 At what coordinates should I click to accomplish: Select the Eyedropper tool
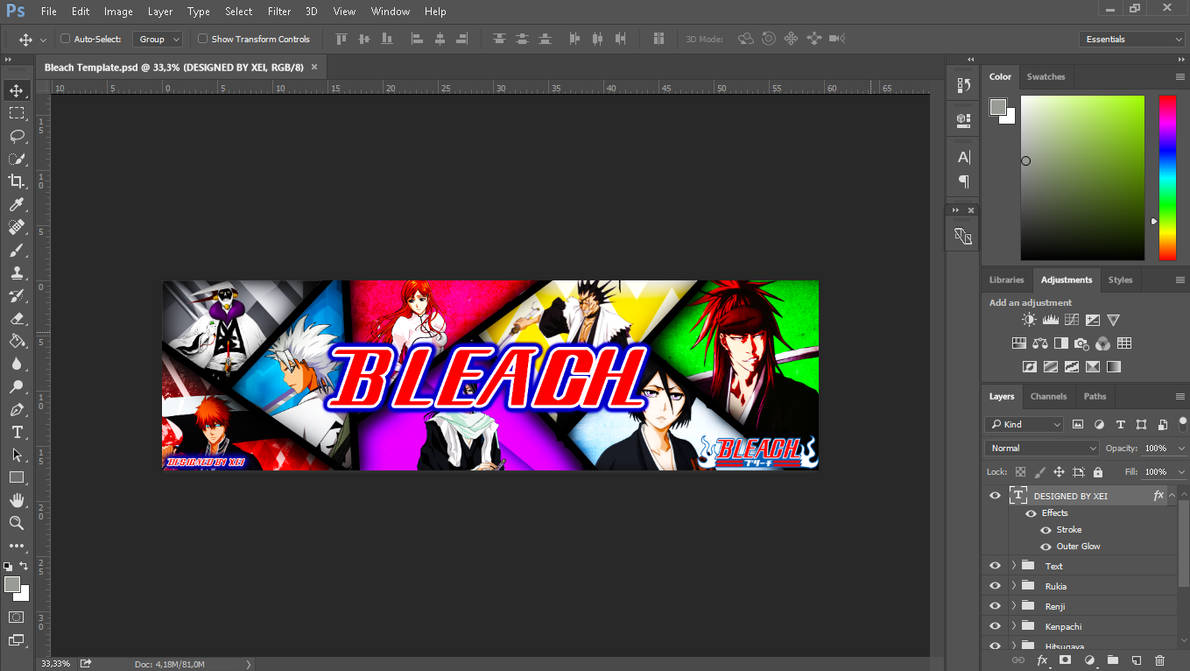coord(16,204)
